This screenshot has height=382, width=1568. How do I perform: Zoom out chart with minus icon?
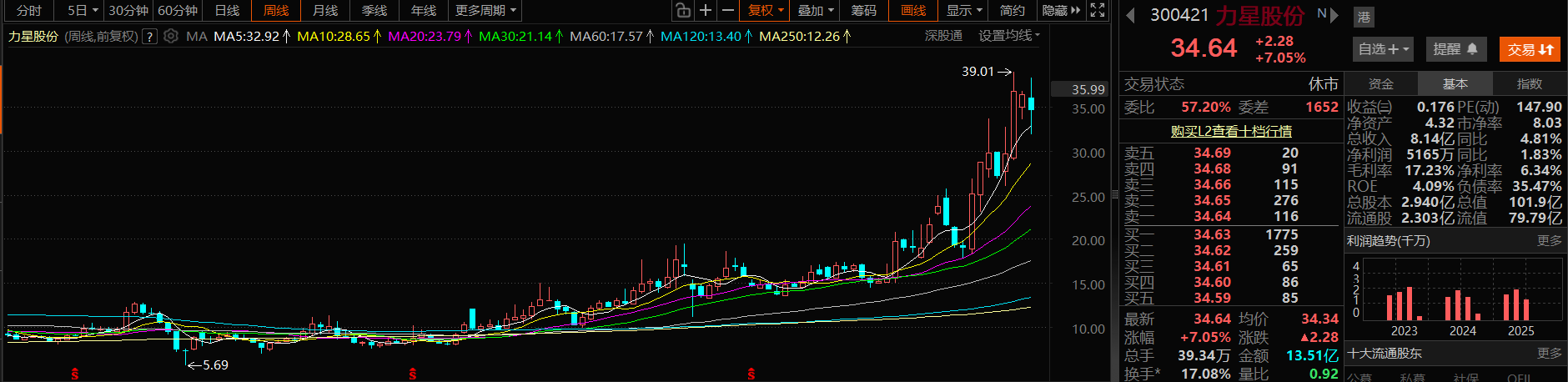728,10
